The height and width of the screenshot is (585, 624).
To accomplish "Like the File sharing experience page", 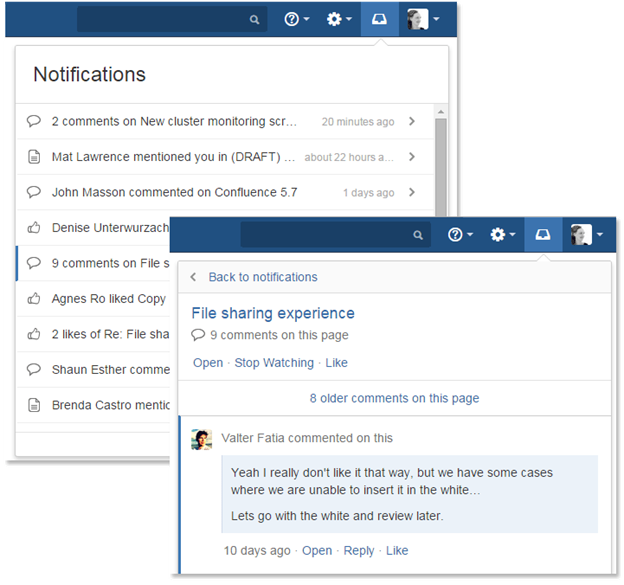I will tap(336, 363).
